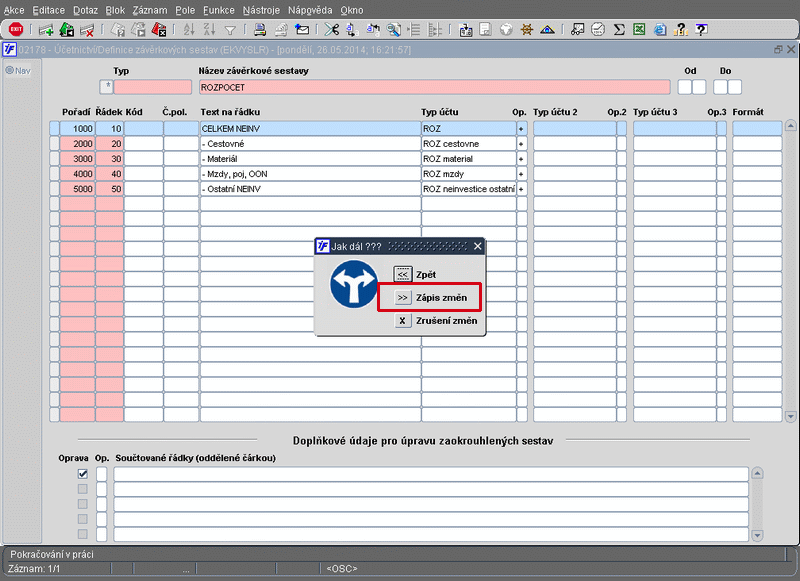Click the binoculars chart icon

tap(577, 30)
